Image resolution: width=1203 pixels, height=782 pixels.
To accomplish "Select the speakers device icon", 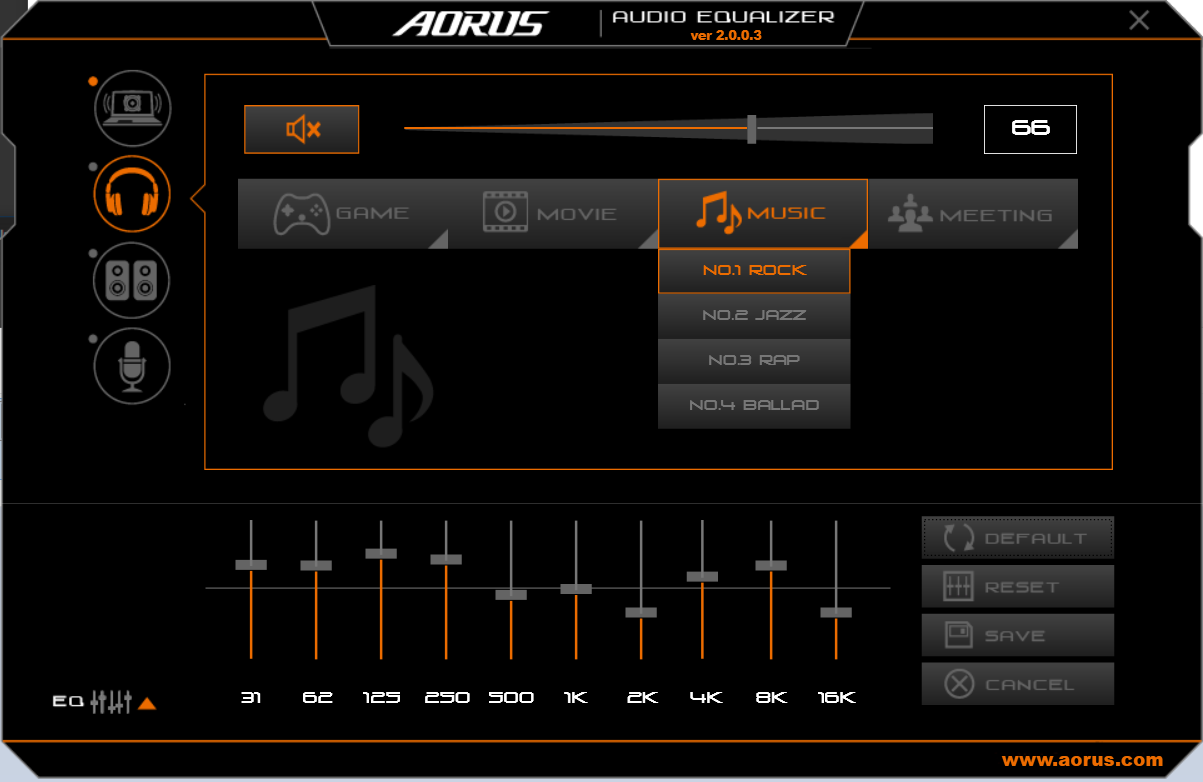I will pos(133,280).
